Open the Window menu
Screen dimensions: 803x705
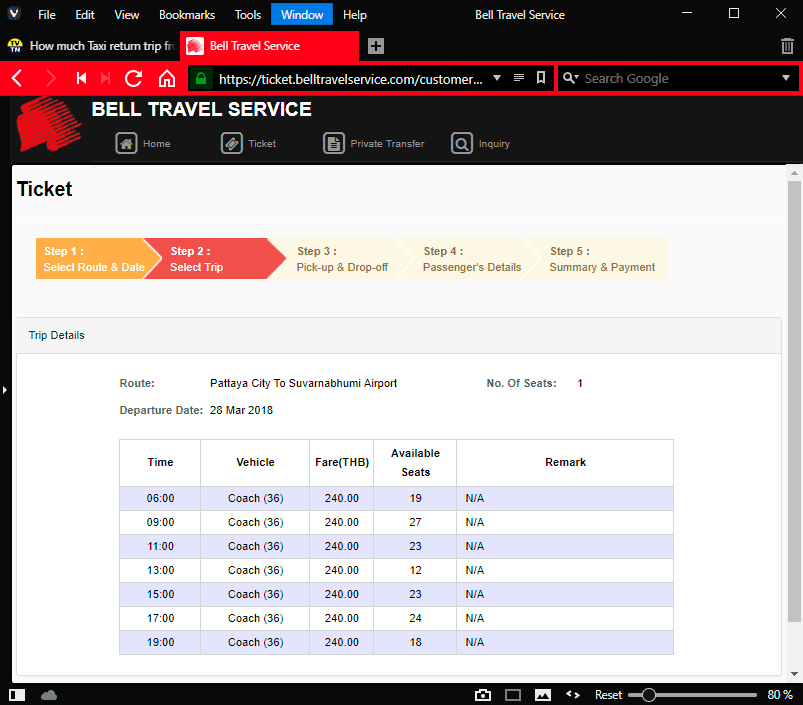tap(302, 15)
